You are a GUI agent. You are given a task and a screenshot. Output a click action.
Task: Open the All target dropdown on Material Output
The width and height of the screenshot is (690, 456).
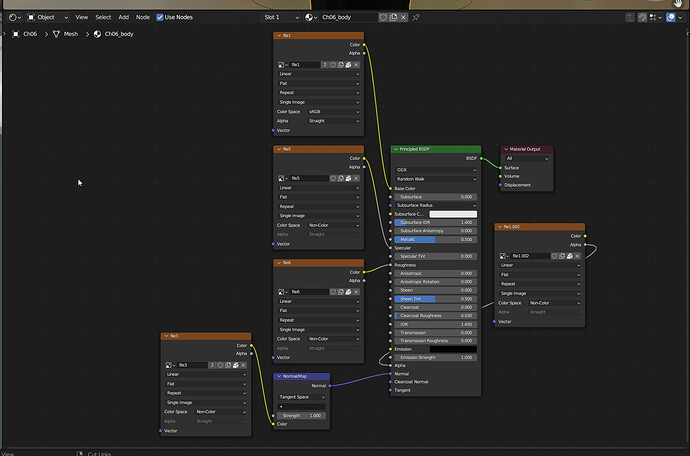click(527, 158)
